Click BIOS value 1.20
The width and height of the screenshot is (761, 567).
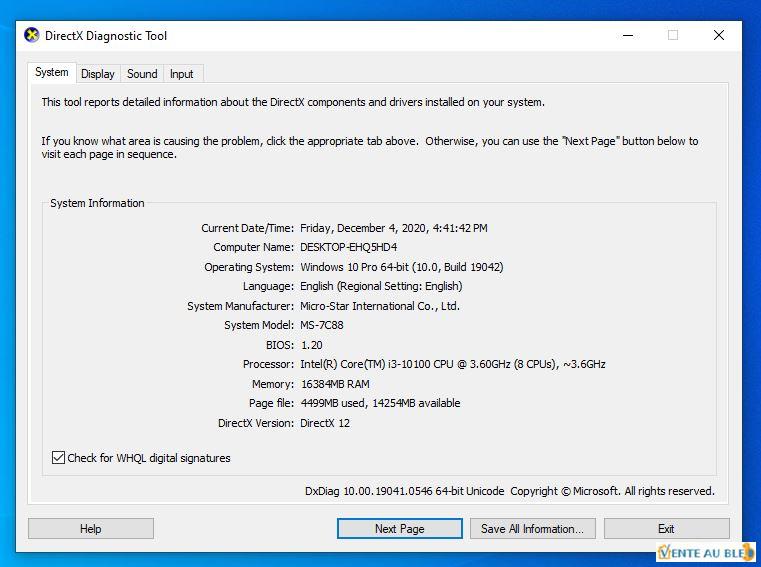coord(312,345)
